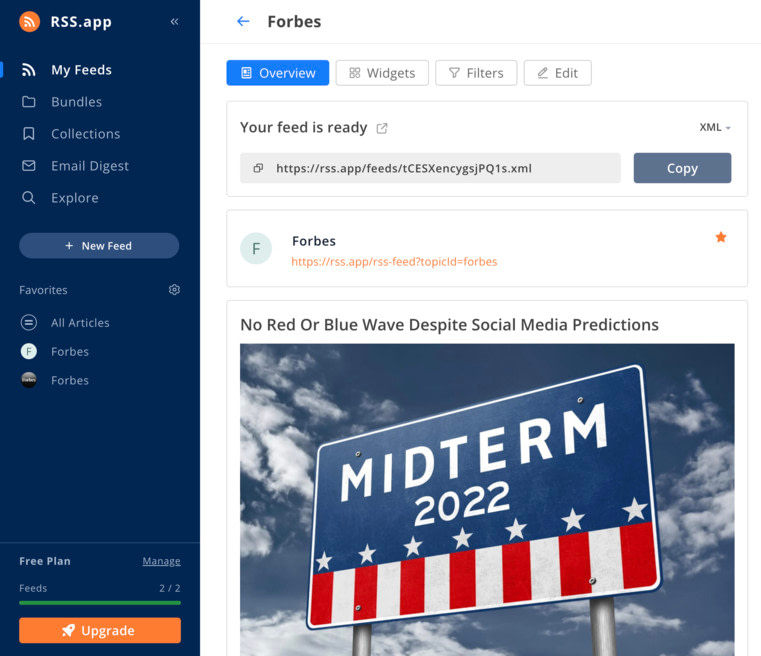
Task: Select Forbes favorite with dark logo avatar
Action: coord(69,380)
